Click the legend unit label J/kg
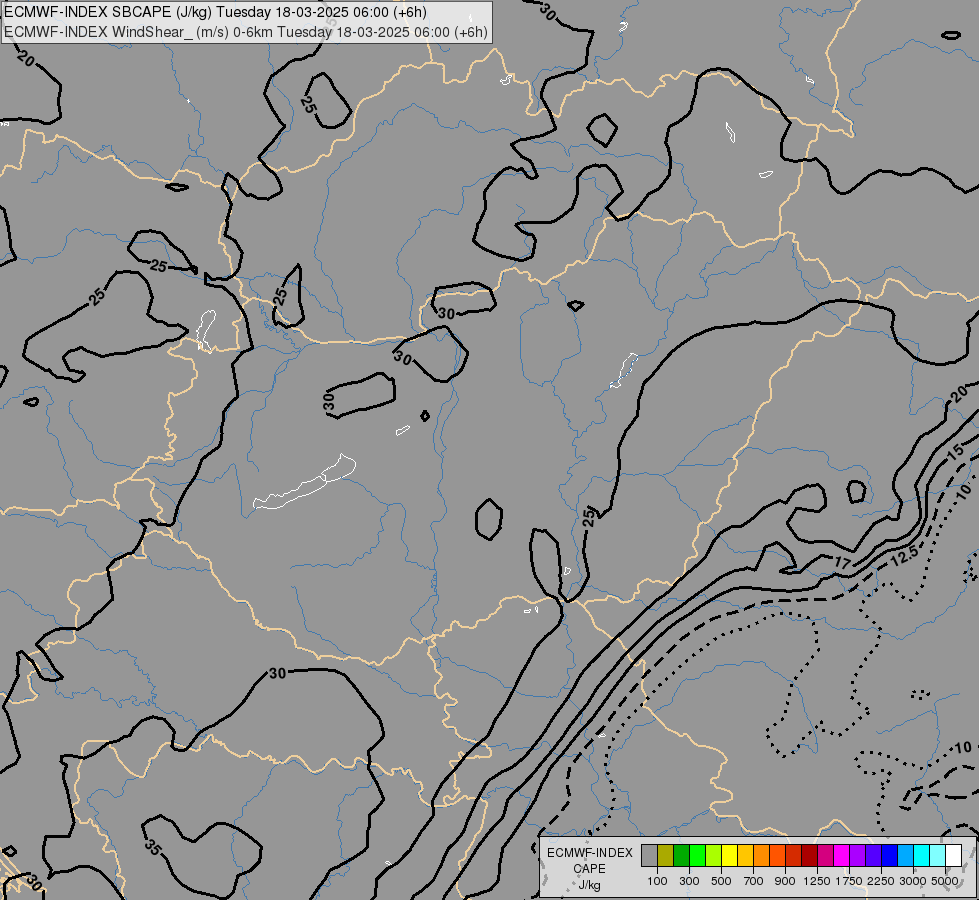 [589, 886]
